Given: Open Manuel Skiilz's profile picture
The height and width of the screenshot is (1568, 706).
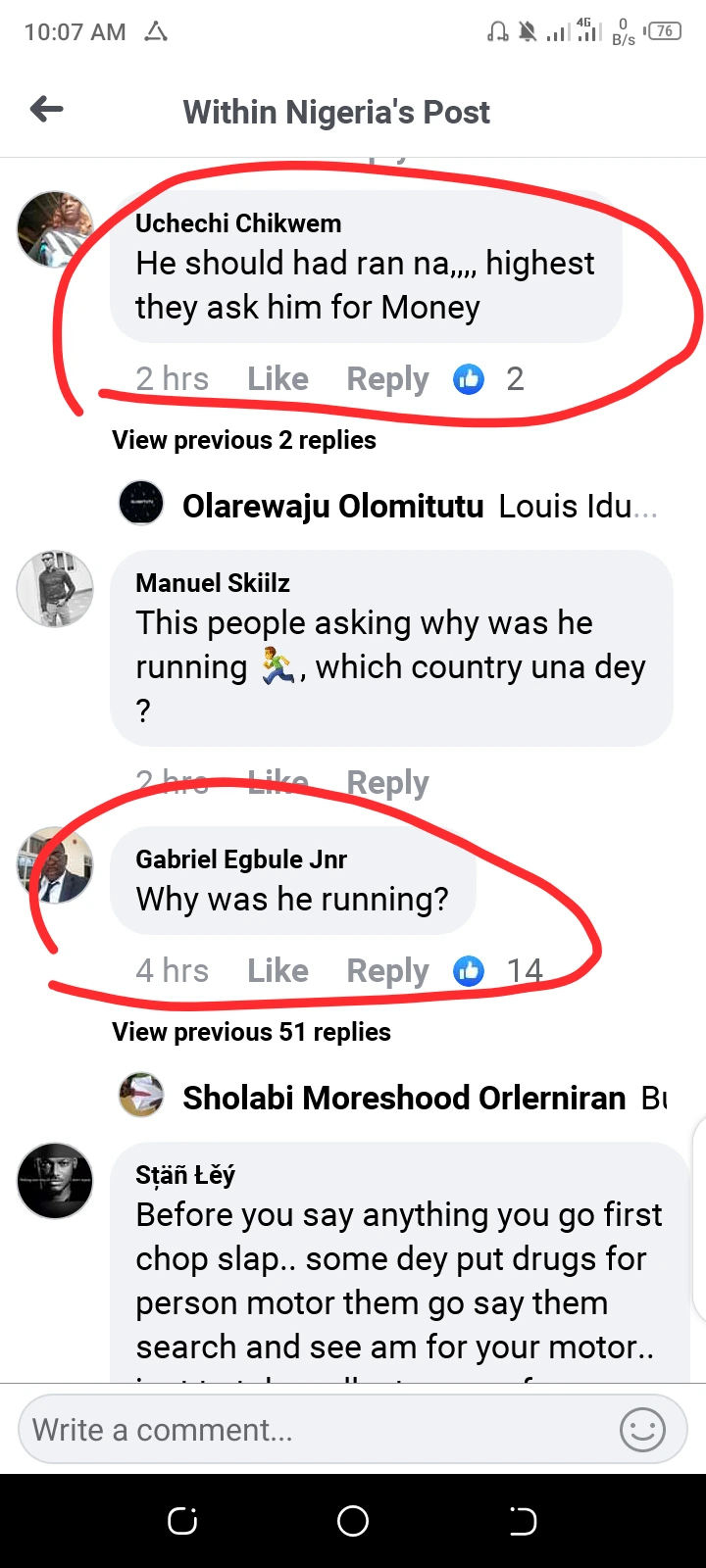Looking at the screenshot, I should [55, 588].
